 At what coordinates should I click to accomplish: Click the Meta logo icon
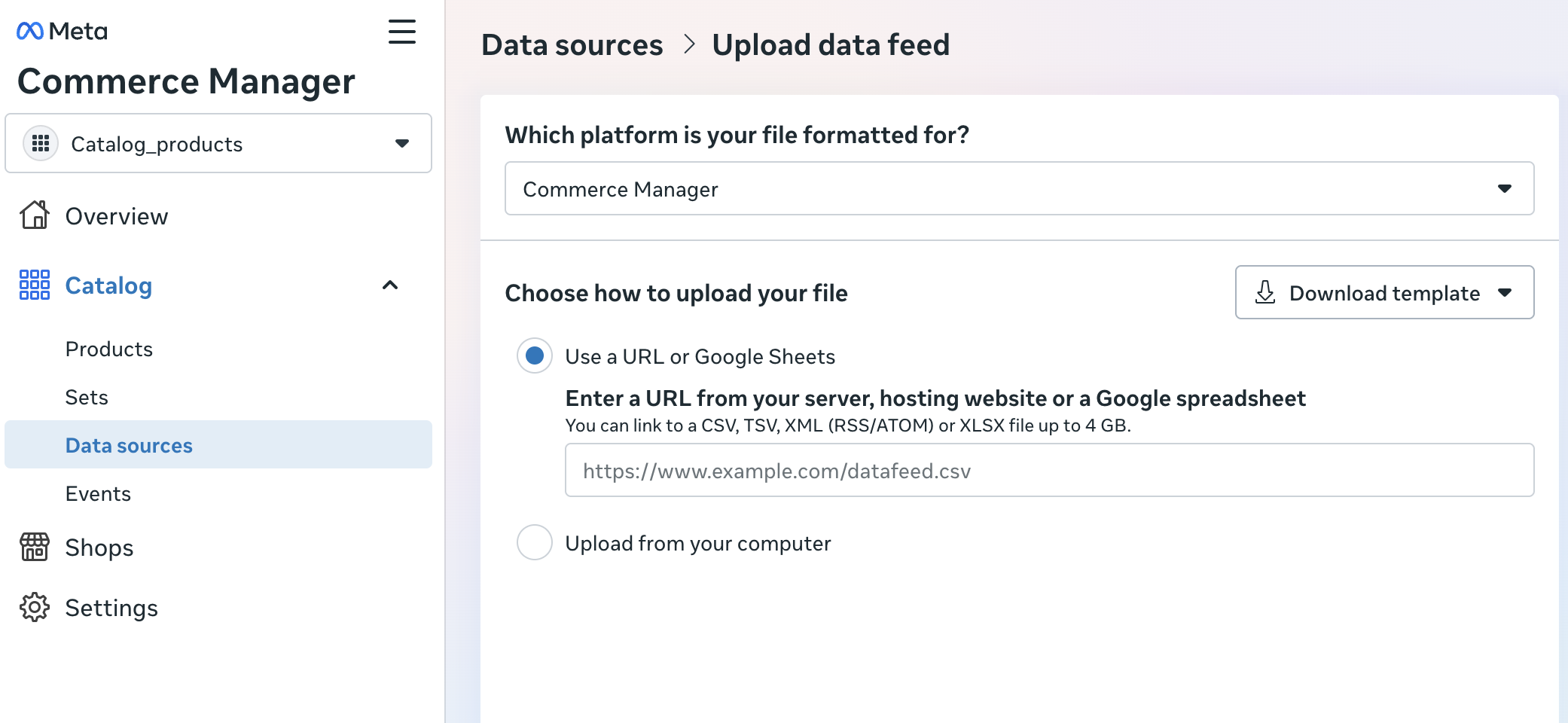[30, 31]
